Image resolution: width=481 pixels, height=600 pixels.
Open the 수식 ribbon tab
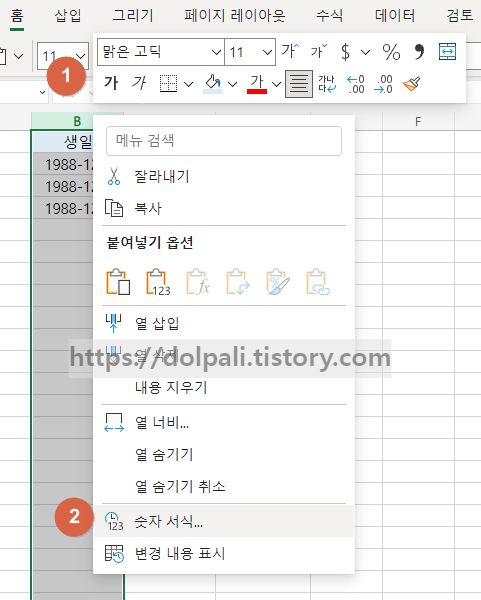tap(329, 16)
